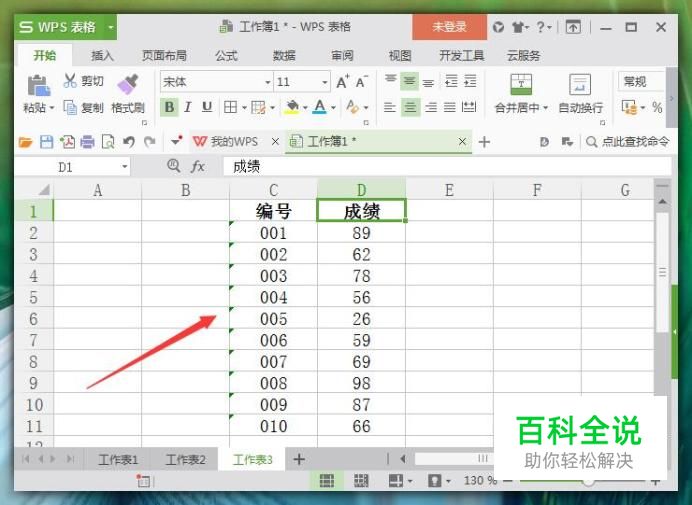Add new document tab with plus

coord(484,142)
